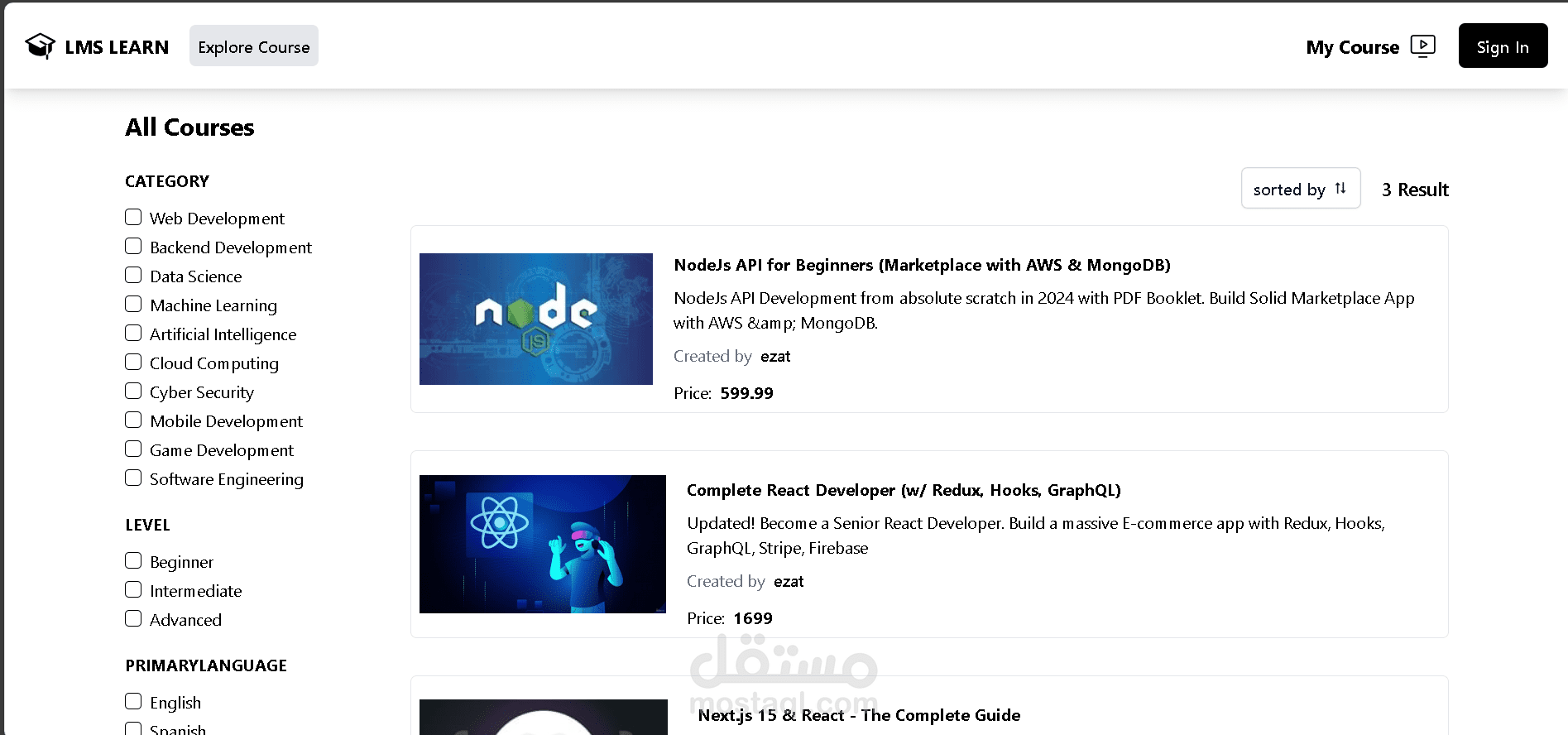
Task: Click the React course thumbnail image
Action: (543, 544)
